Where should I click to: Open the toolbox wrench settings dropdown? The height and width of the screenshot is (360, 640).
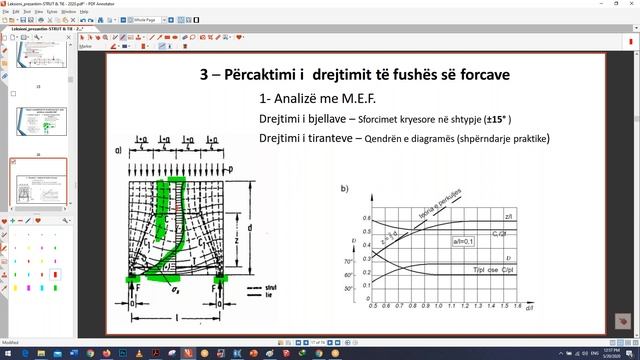tap(69, 220)
